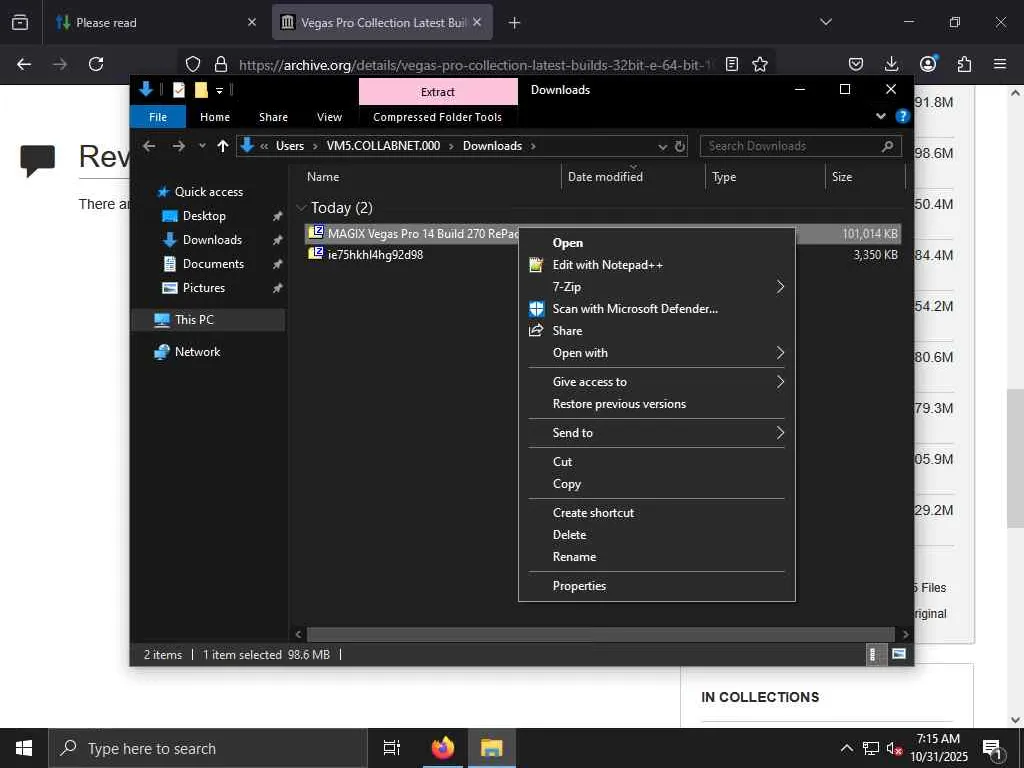The width and height of the screenshot is (1024, 768).
Task: Click Windows Start button
Action: coord(24,748)
